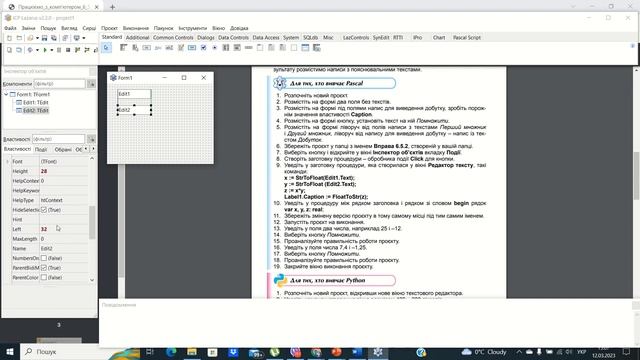Screen dimensions: 640x360
Task: Click the Save toolbar icon
Action: click(44, 38)
